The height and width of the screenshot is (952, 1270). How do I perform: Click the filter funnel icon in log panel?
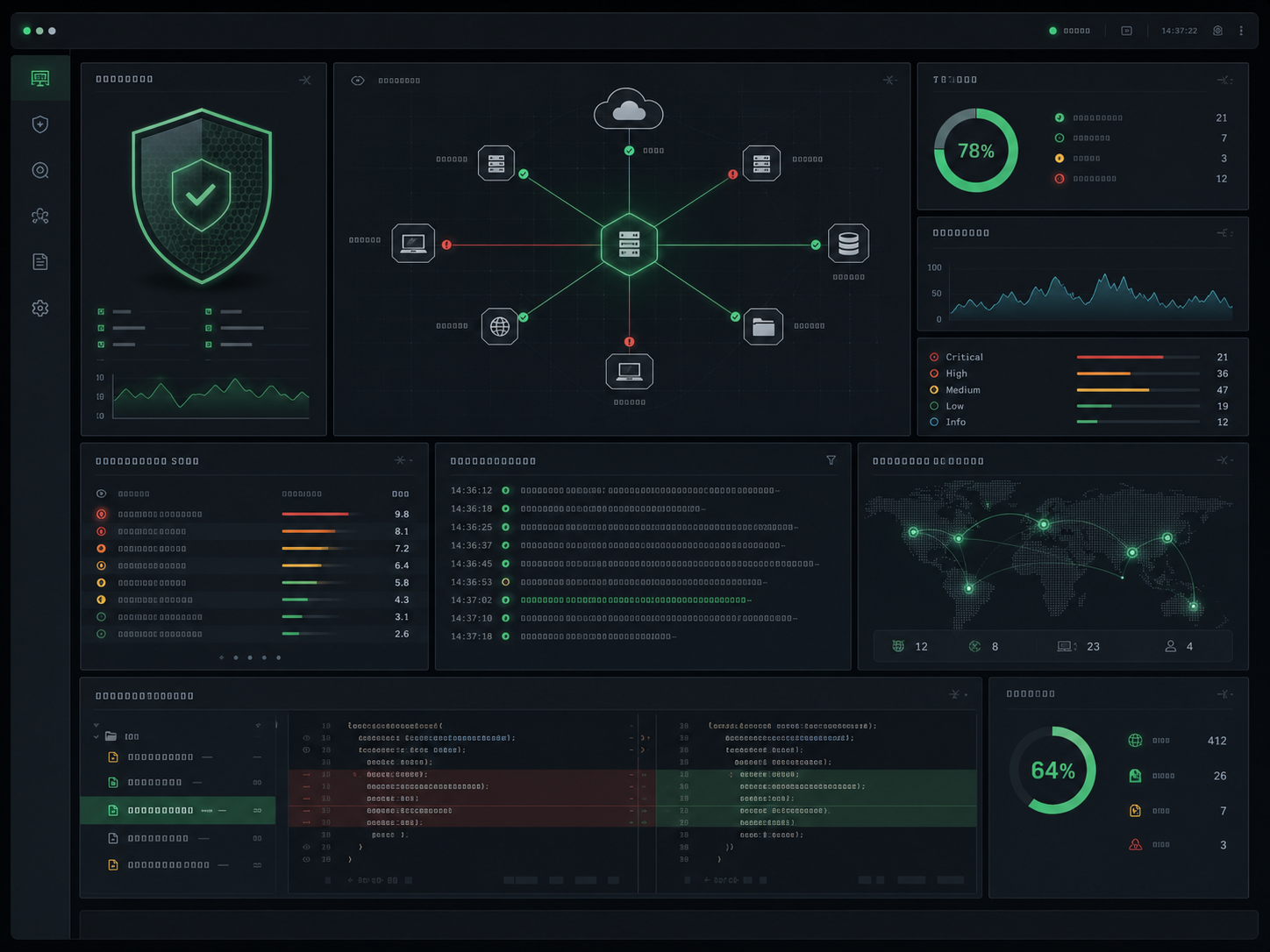[831, 460]
